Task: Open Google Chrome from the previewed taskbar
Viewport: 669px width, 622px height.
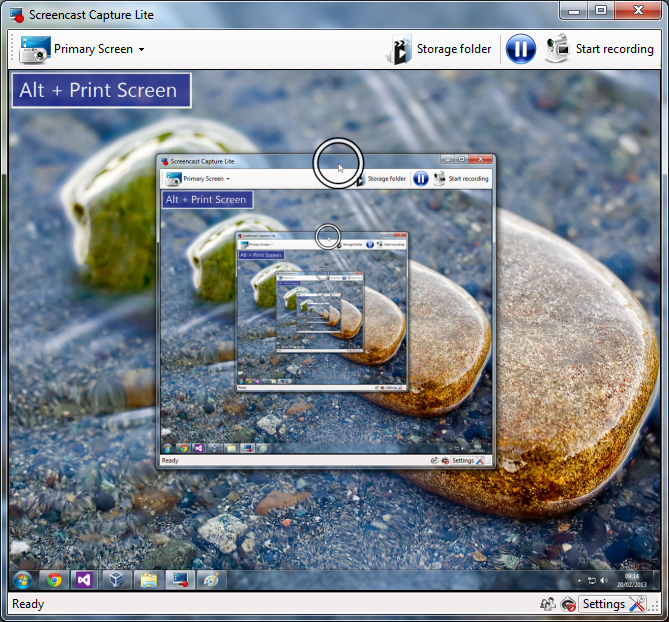Action: (54, 580)
